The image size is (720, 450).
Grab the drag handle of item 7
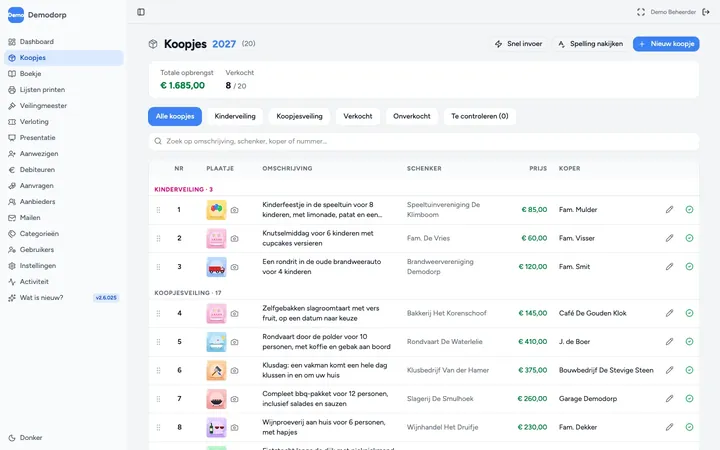tap(158, 399)
